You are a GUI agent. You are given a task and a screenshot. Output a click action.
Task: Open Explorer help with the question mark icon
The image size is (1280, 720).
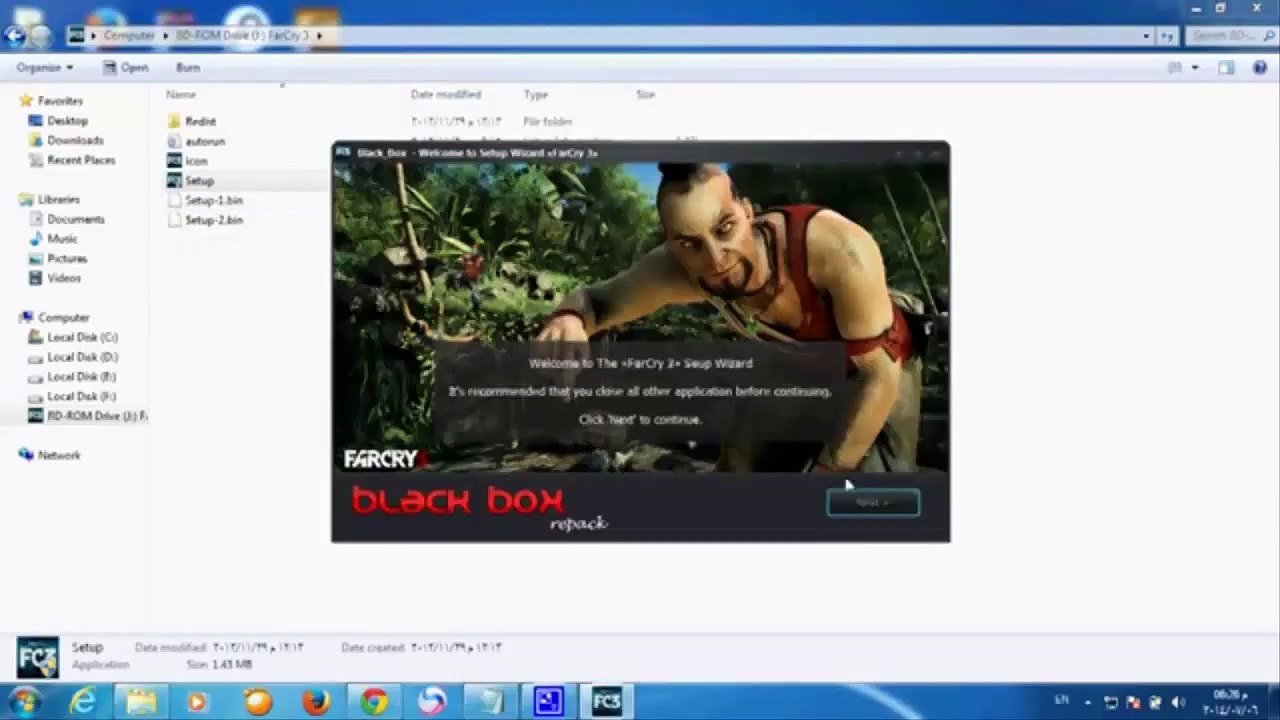[x=1258, y=67]
